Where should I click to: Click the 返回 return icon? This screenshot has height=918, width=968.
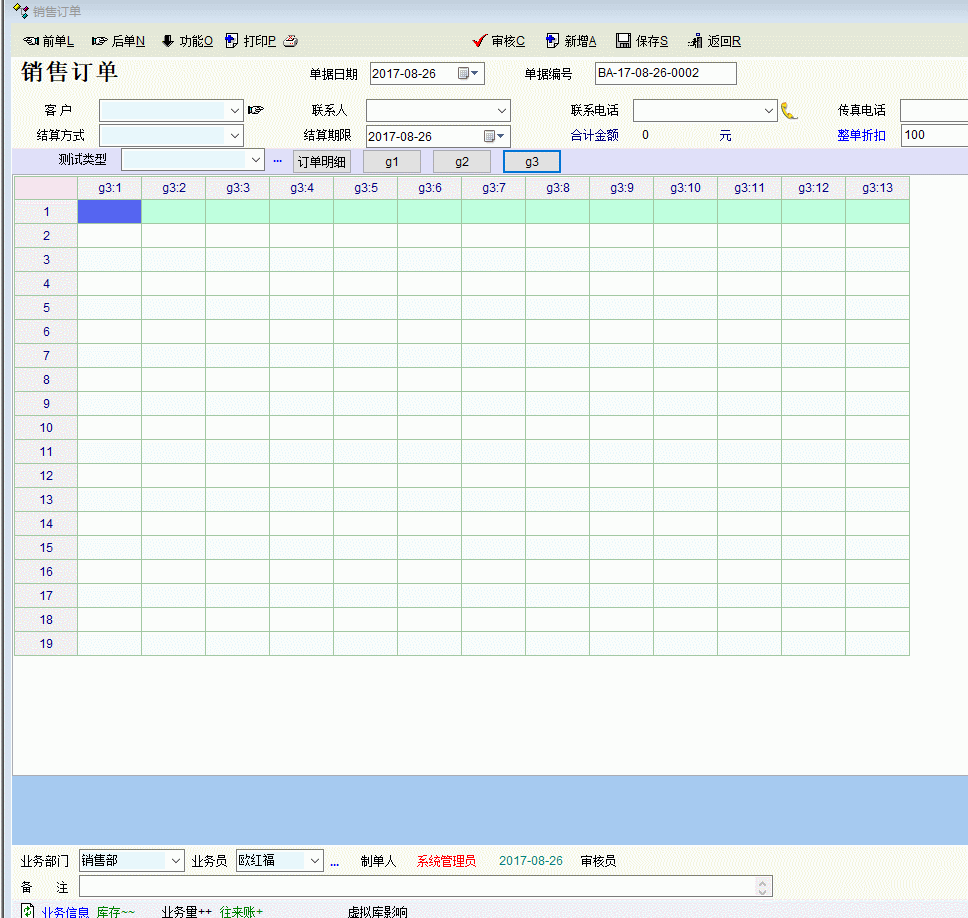695,41
